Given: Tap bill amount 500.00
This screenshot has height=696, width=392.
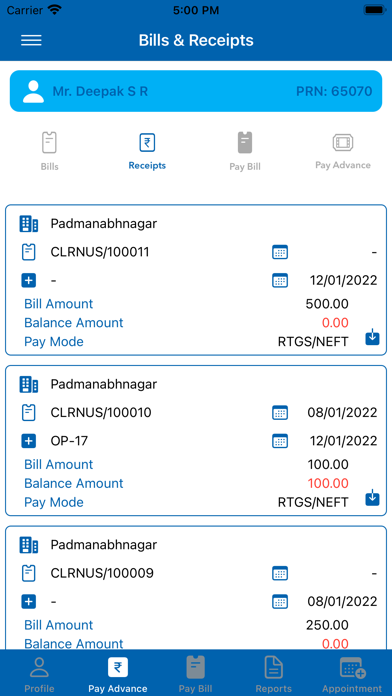Looking at the screenshot, I should click(x=327, y=304).
